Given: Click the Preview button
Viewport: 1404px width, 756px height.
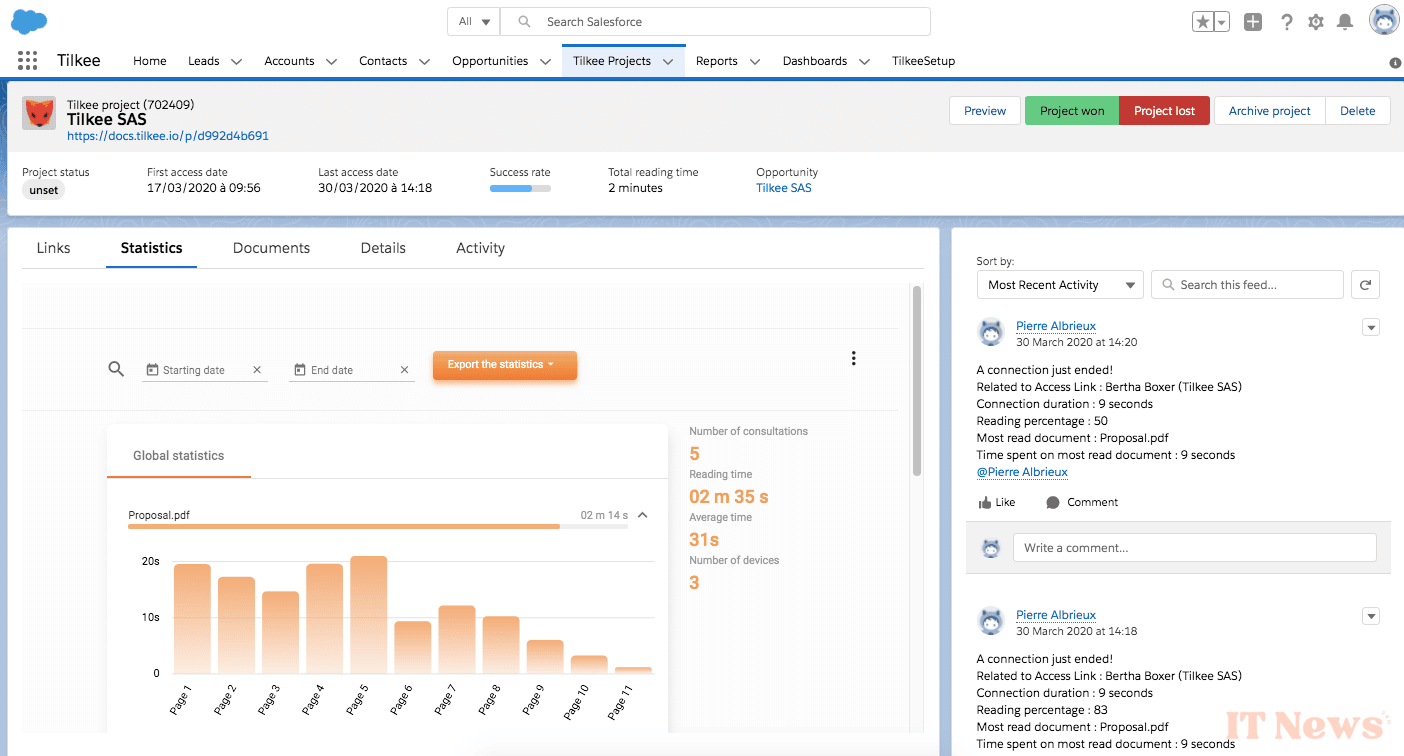Looking at the screenshot, I should click(x=985, y=111).
